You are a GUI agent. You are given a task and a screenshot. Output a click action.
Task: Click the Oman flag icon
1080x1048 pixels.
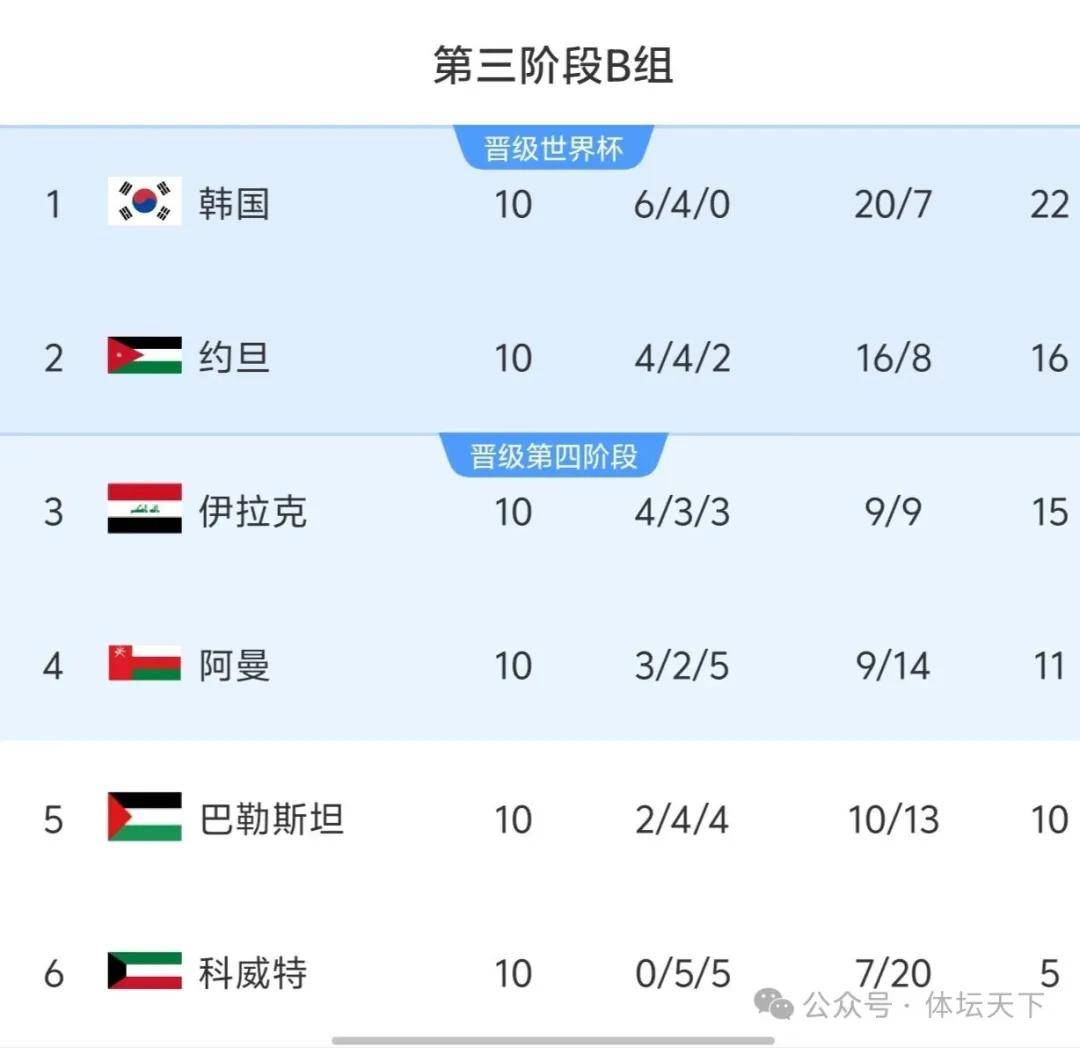tap(145, 664)
